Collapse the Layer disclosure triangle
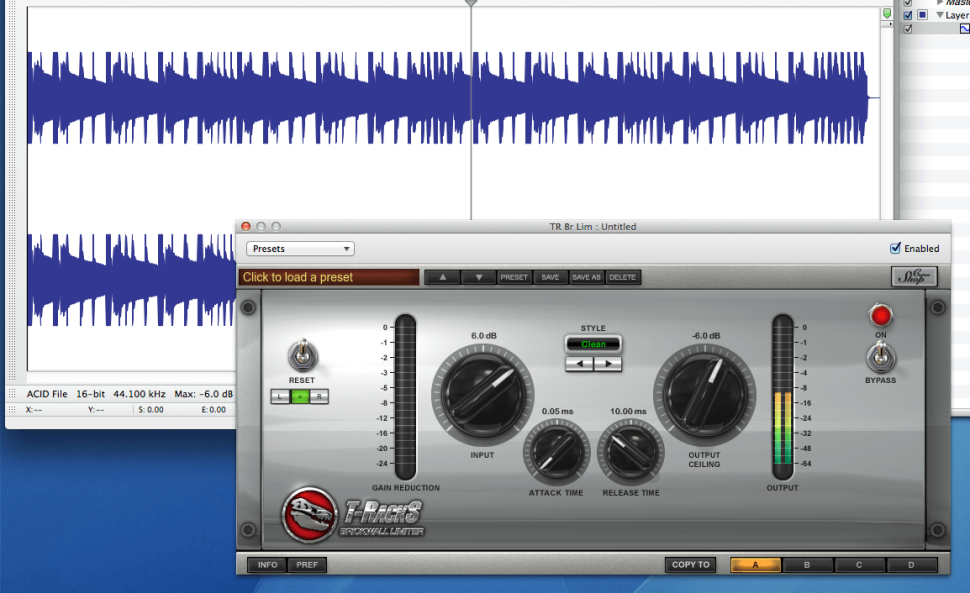Screen dimensions: 970x593 pyautogui.click(x=940, y=15)
